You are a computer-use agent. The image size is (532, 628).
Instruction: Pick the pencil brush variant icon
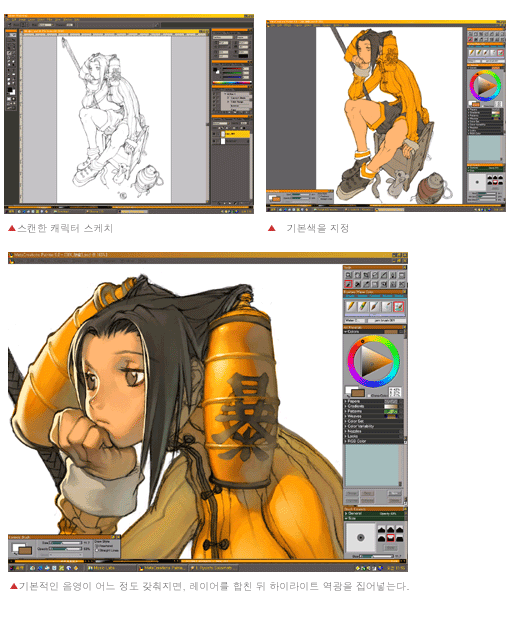(351, 306)
